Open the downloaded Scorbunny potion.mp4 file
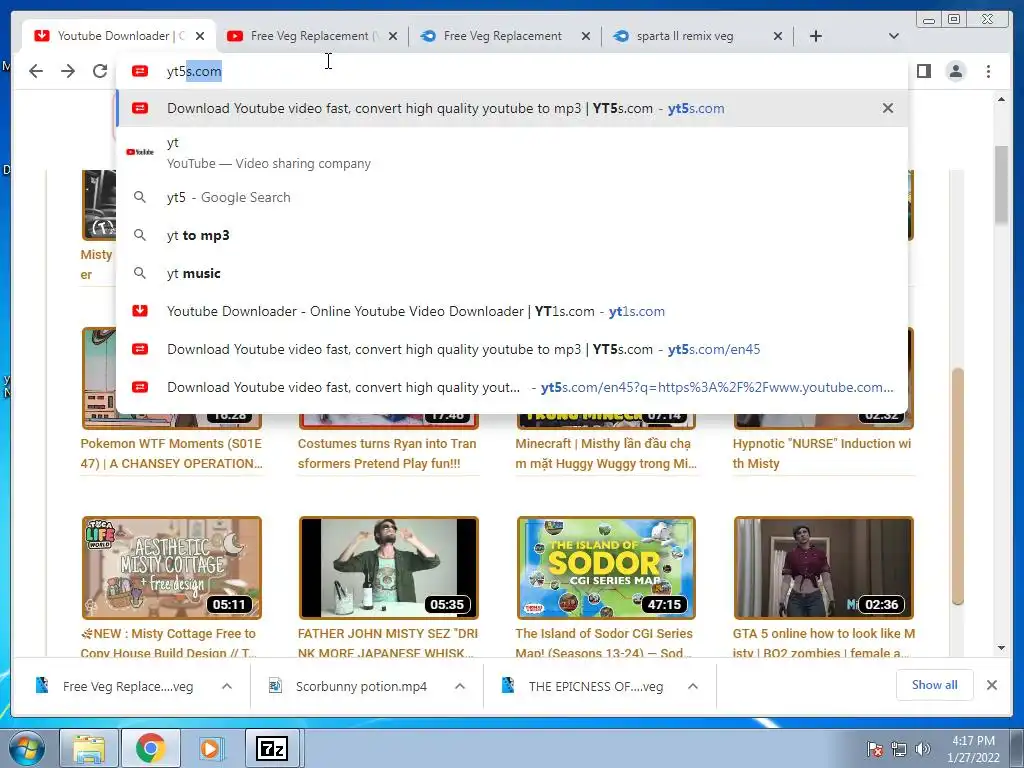Viewport: 1024px width, 768px height. coord(349,686)
